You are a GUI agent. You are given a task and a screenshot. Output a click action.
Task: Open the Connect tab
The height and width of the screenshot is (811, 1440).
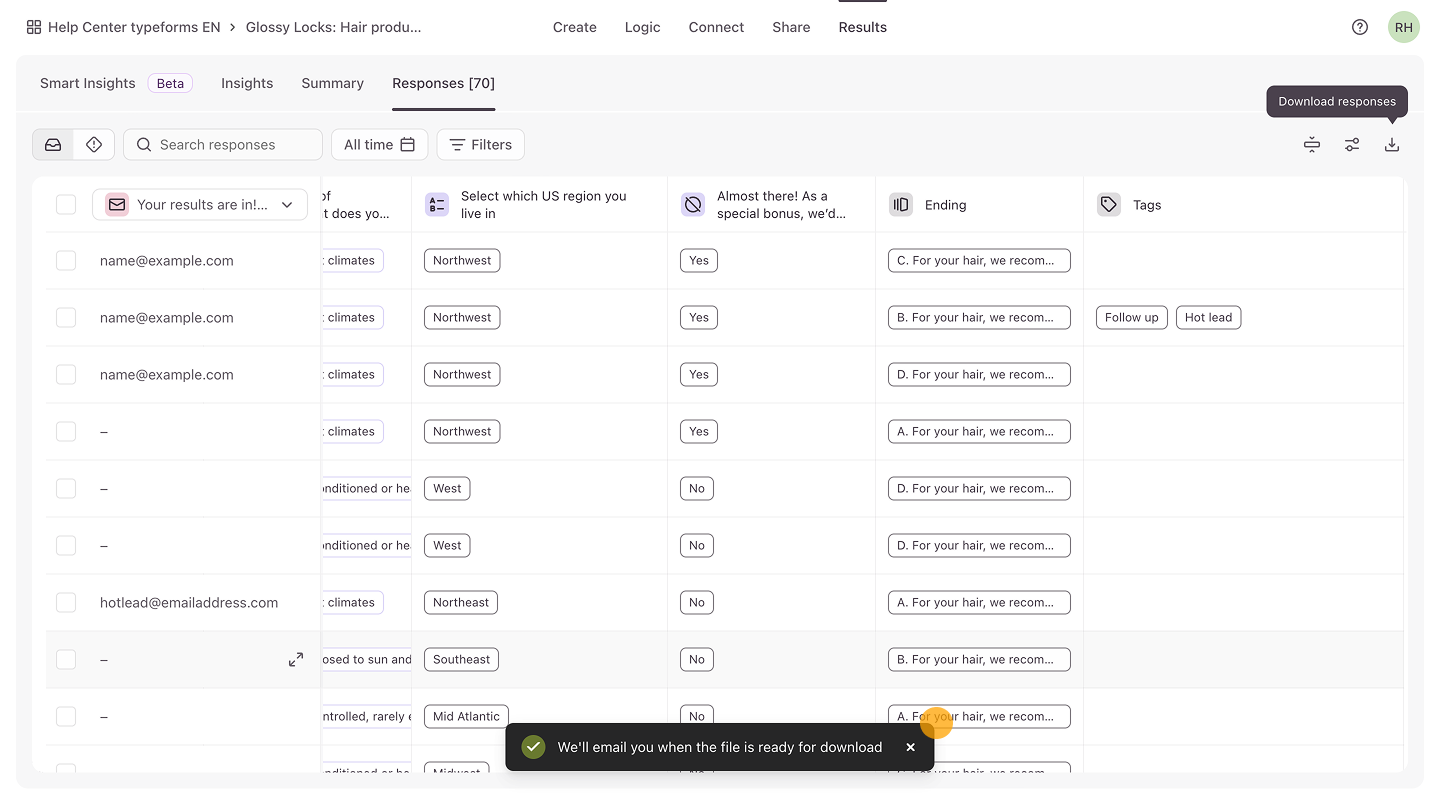pyautogui.click(x=716, y=27)
